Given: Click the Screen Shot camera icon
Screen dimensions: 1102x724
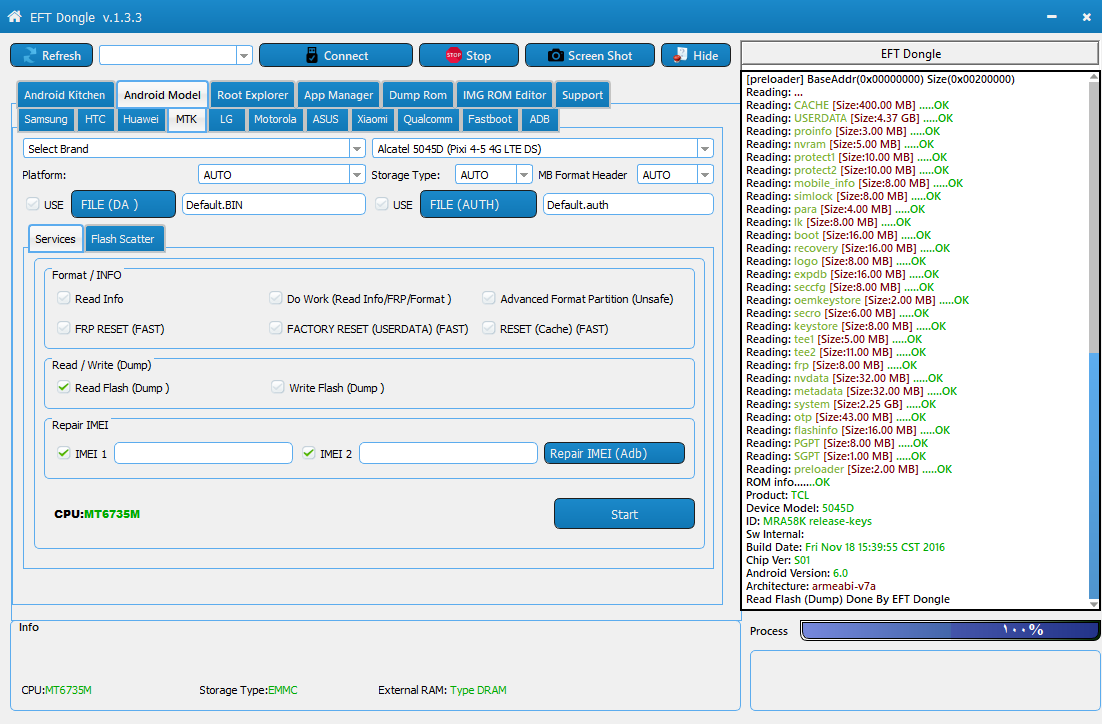Looking at the screenshot, I should pyautogui.click(x=556, y=56).
